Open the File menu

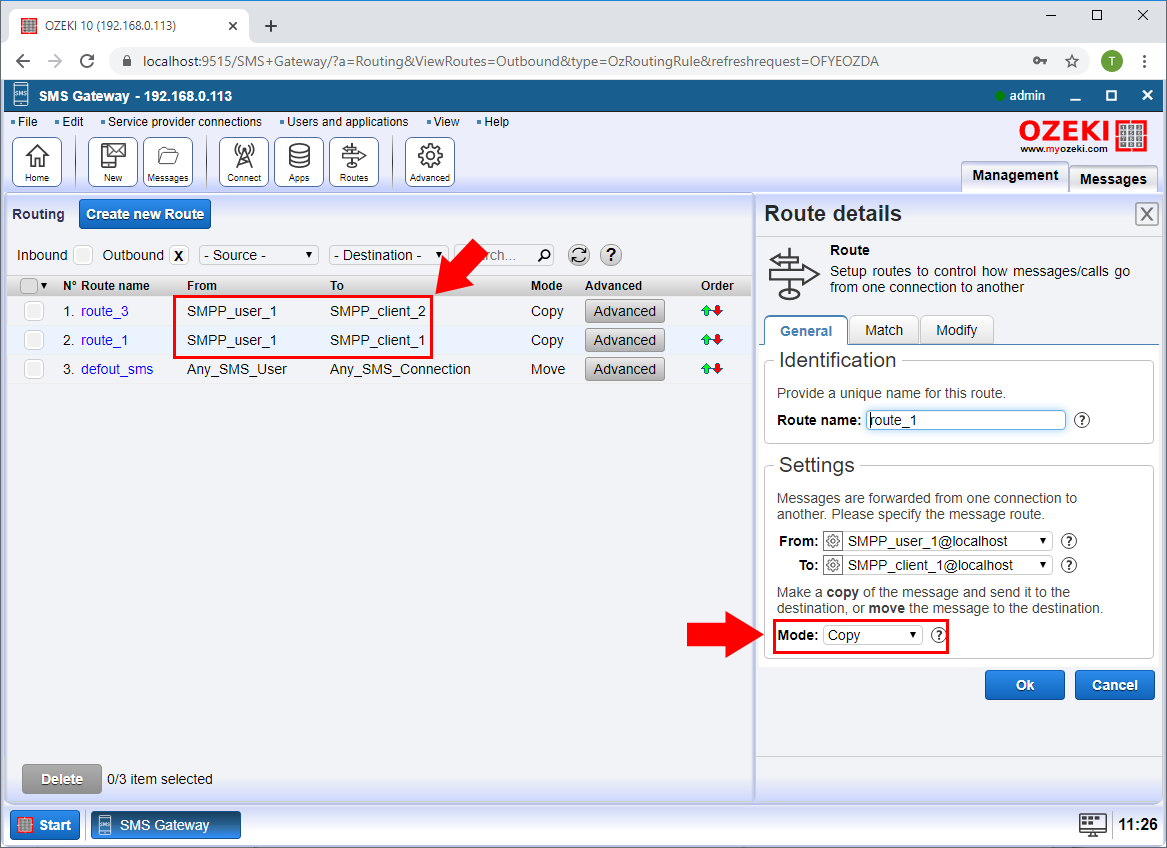(x=28, y=122)
